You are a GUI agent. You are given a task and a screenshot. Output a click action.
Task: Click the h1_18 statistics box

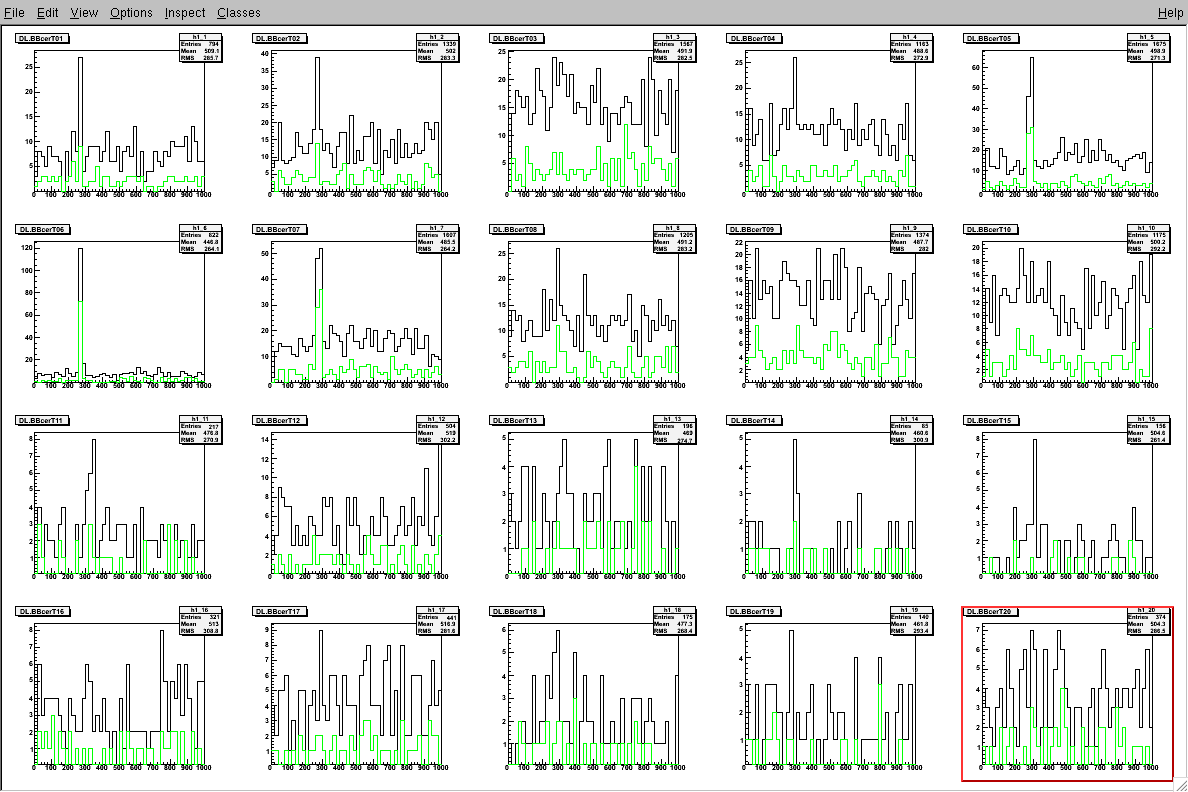click(674, 620)
